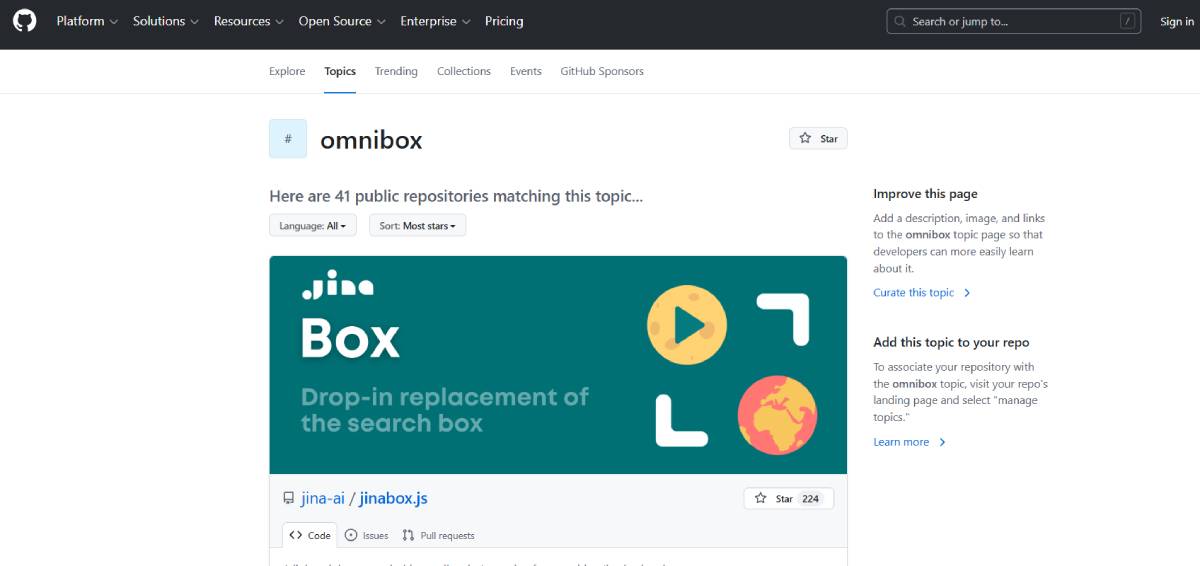Click the repository icon beside jina-ai
1200x566 pixels.
point(288,498)
